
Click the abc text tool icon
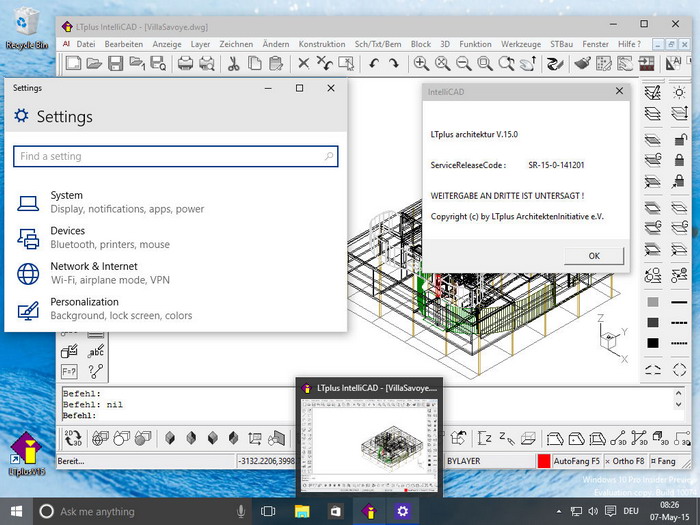(96, 351)
